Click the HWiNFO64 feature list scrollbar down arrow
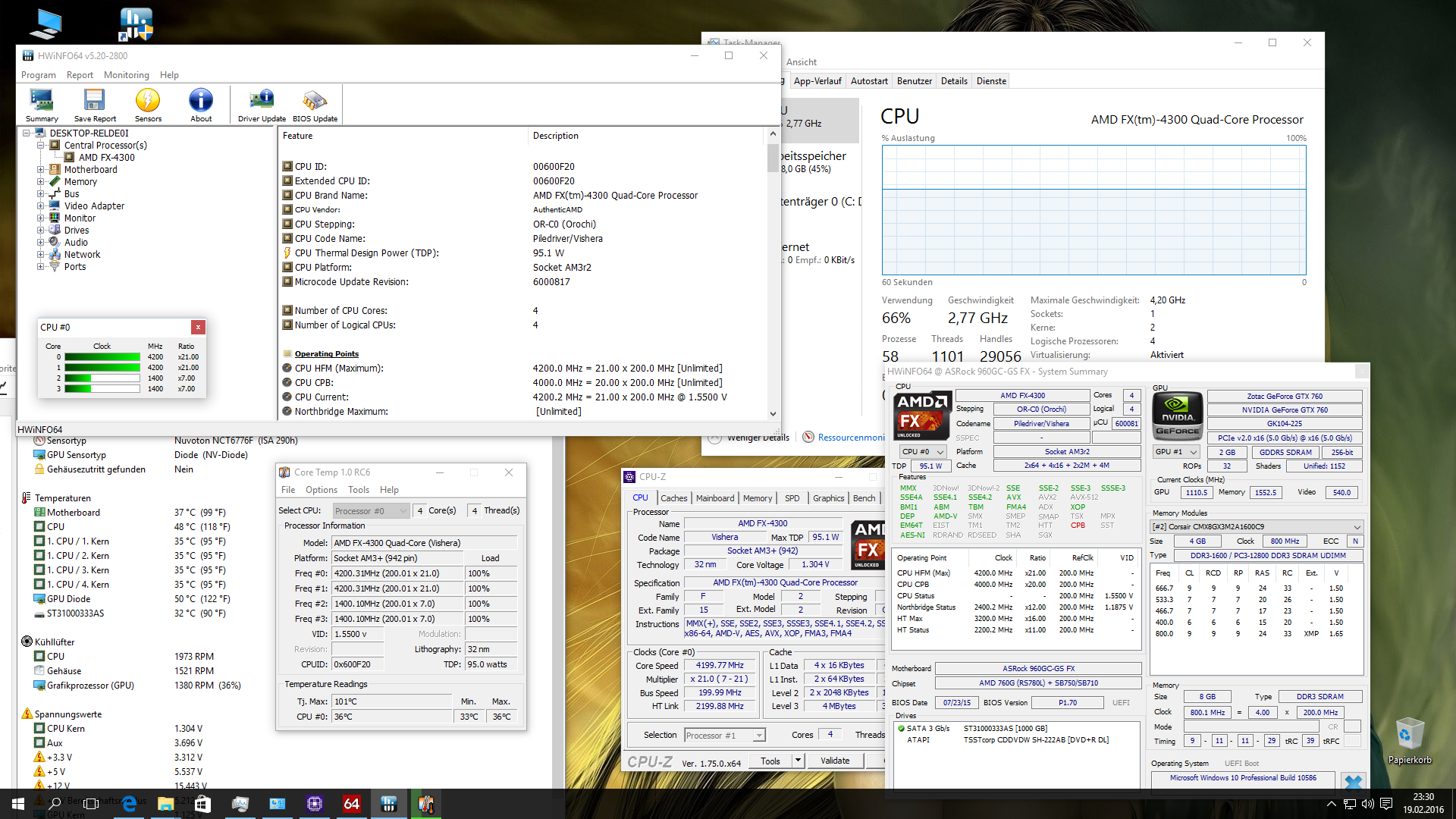 (x=773, y=414)
